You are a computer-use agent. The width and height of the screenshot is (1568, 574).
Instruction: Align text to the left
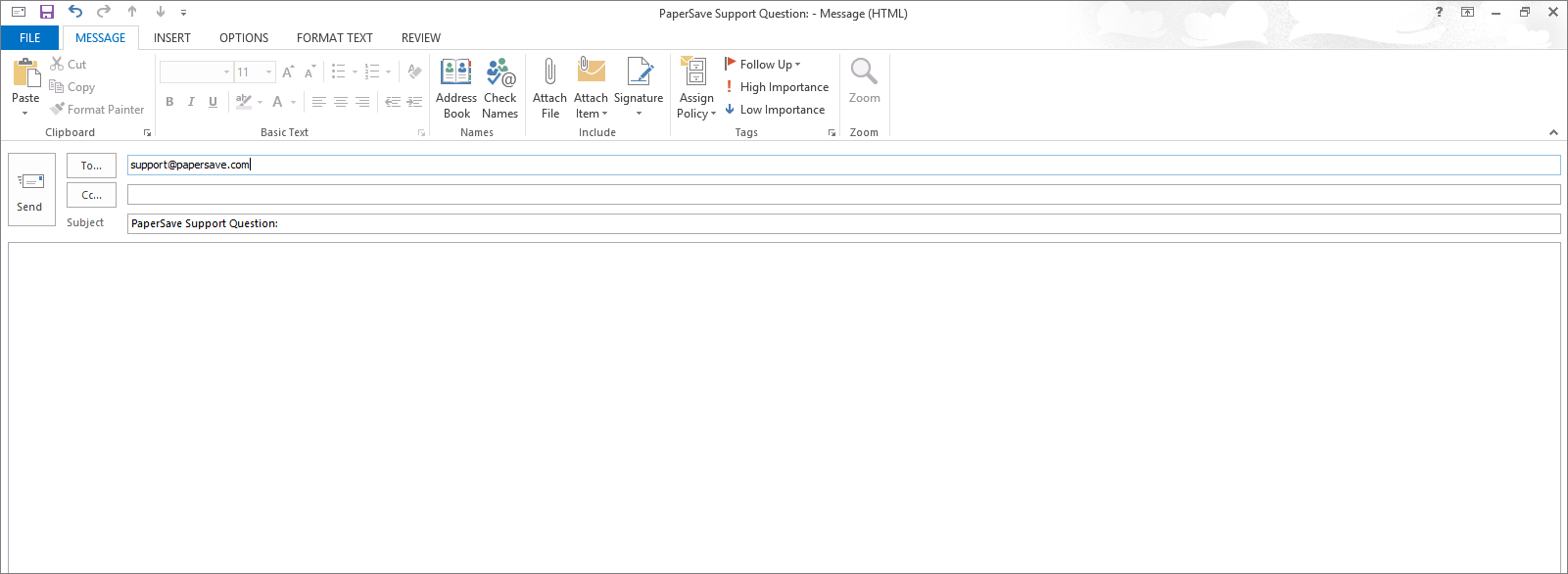319,102
